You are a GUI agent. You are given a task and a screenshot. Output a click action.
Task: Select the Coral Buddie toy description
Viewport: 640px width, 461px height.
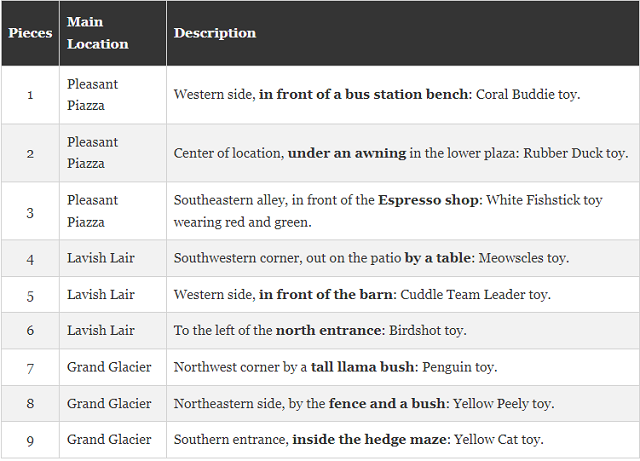coord(376,95)
